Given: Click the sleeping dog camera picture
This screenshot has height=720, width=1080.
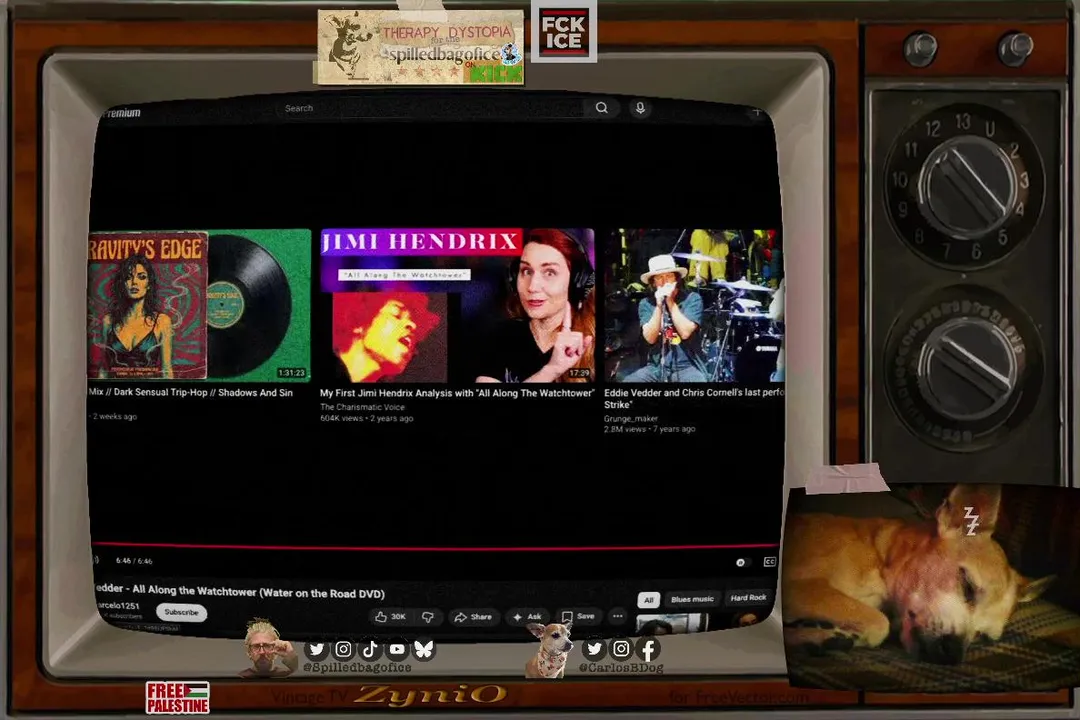Looking at the screenshot, I should [x=933, y=586].
